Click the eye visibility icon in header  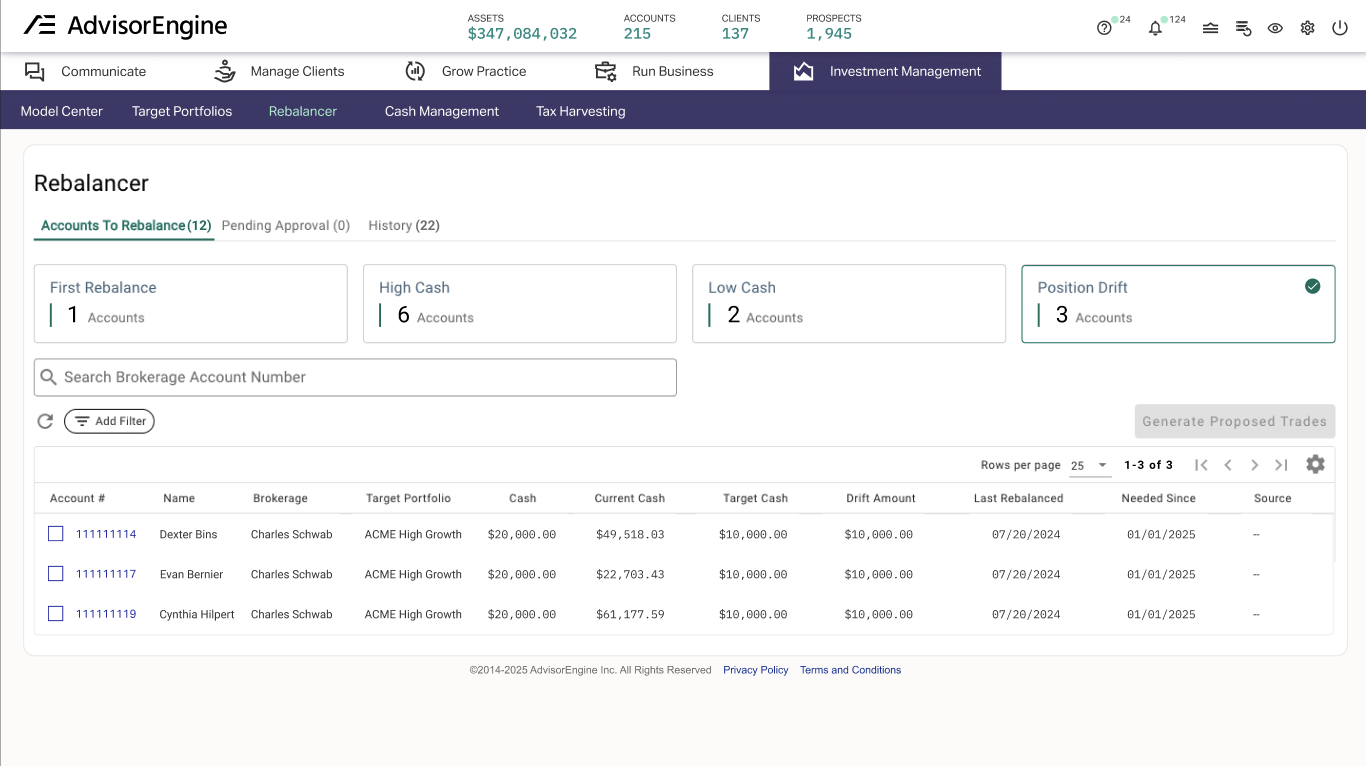tap(1275, 28)
